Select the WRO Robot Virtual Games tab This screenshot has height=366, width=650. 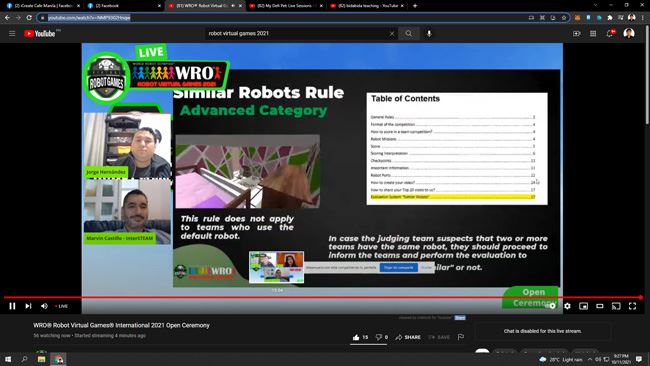201,6
